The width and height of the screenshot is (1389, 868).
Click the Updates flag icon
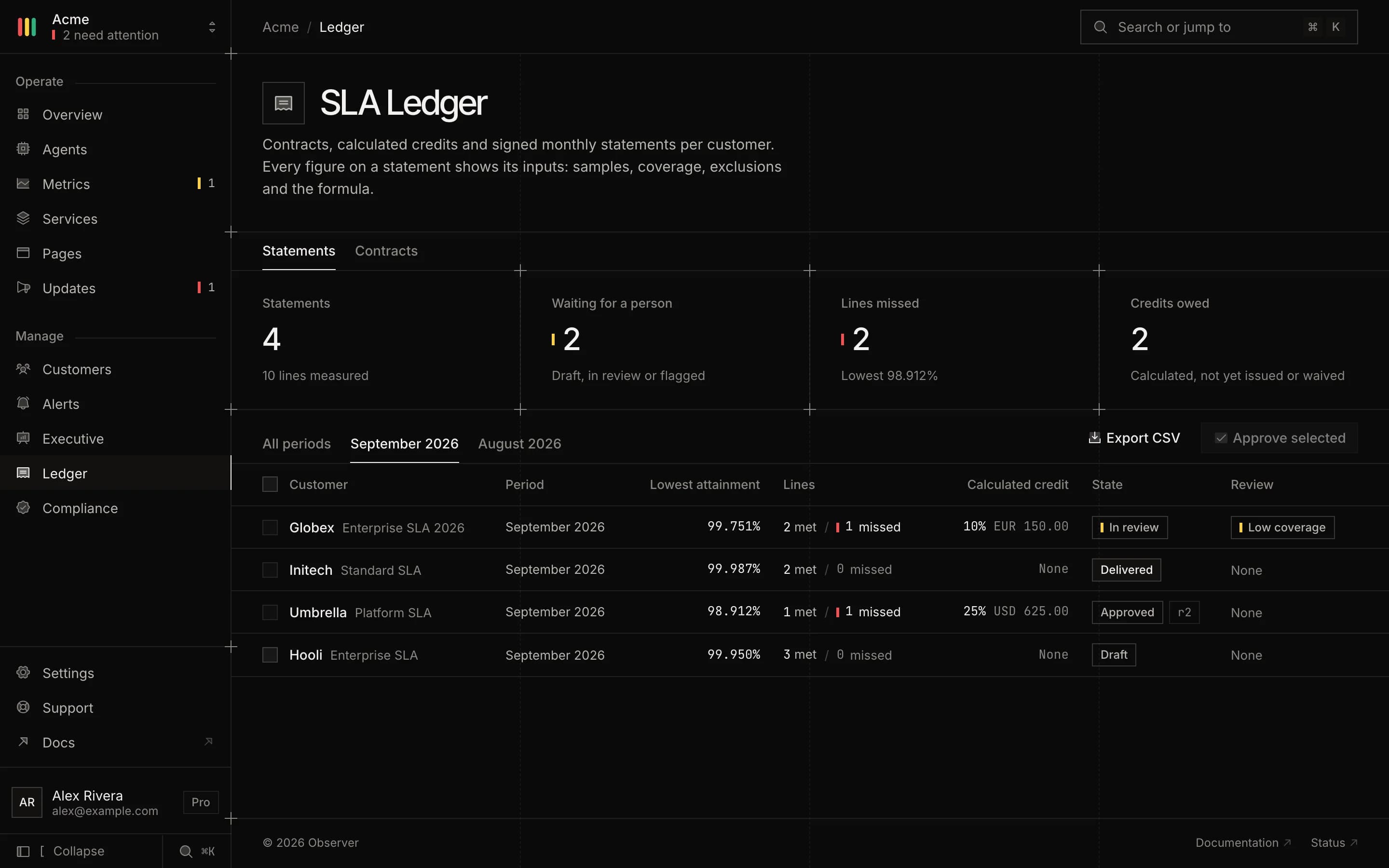click(x=23, y=287)
